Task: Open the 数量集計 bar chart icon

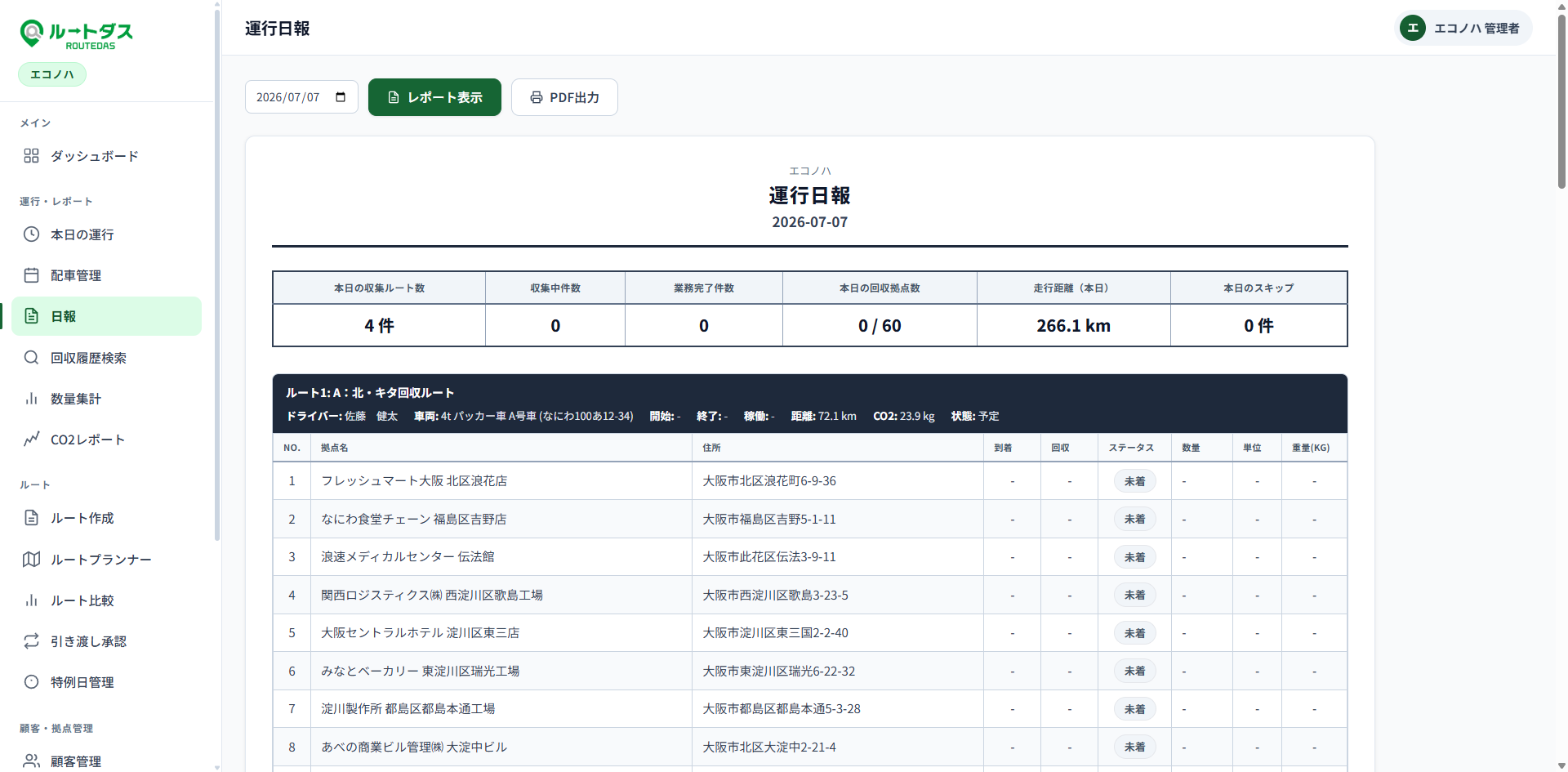Action: coord(31,399)
